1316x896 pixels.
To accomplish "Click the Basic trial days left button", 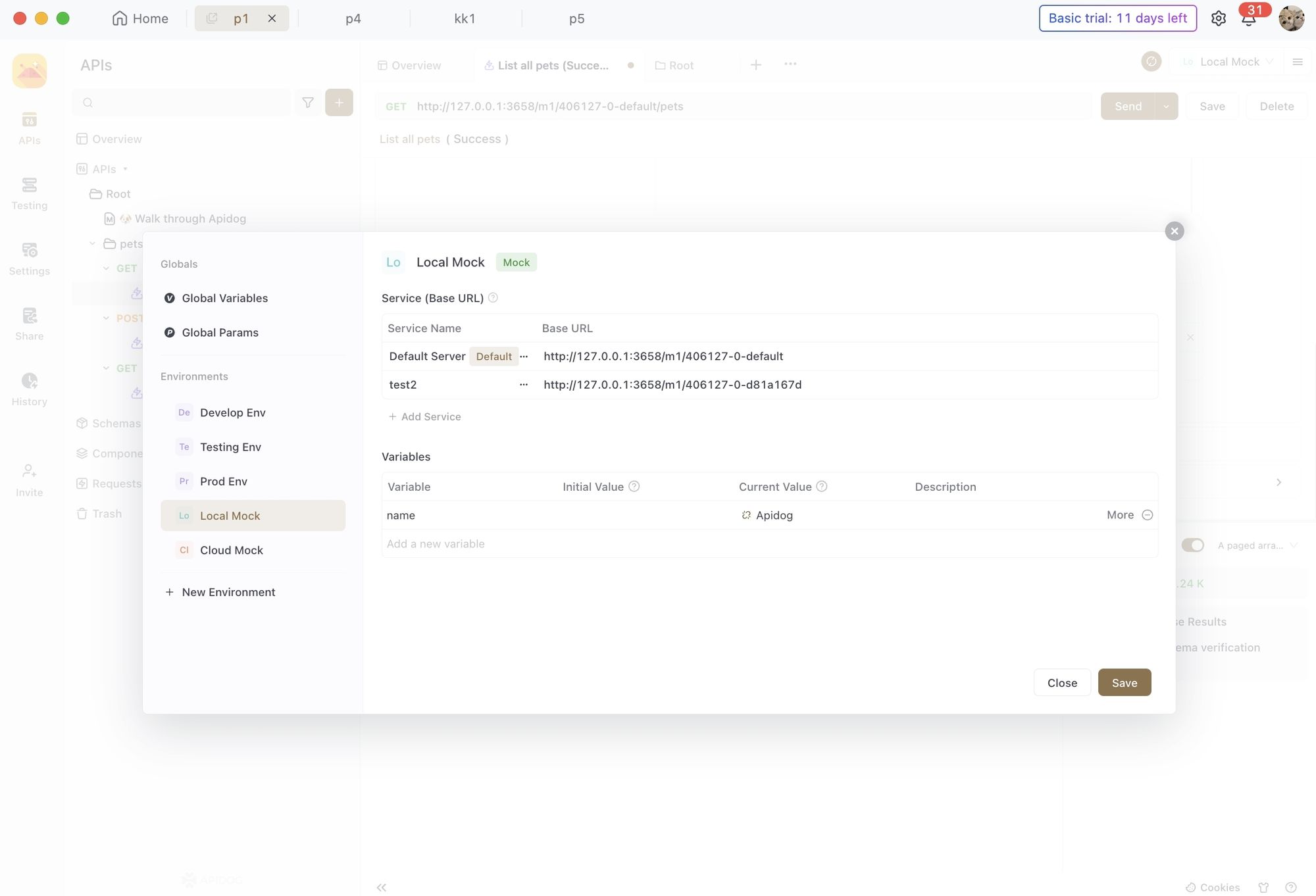I will tap(1117, 18).
